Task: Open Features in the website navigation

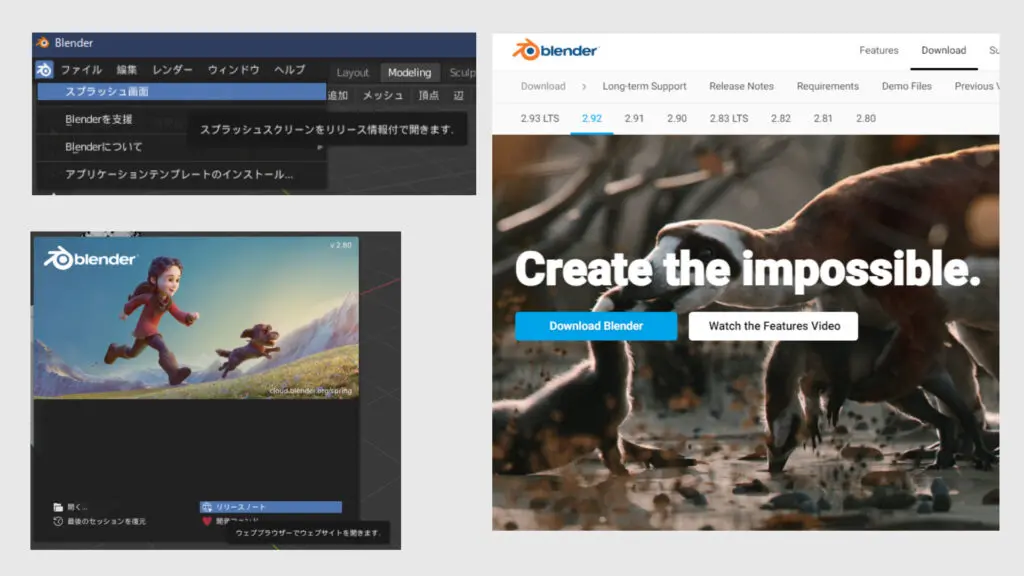Action: click(878, 50)
